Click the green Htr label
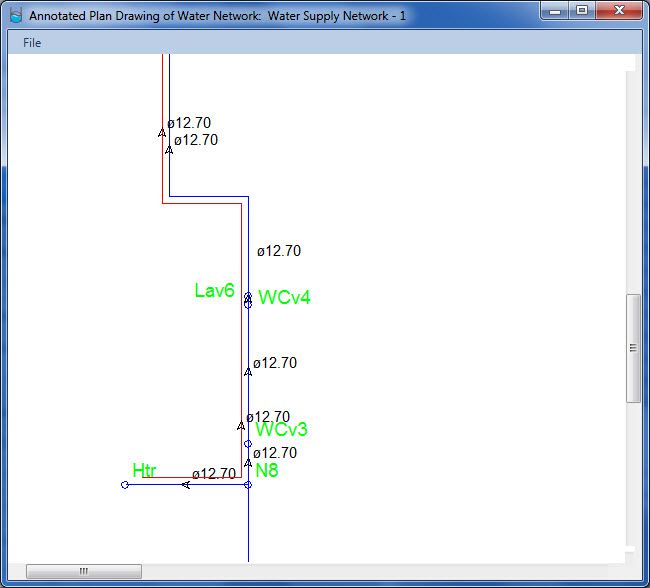Viewport: 650px width, 588px height. pyautogui.click(x=144, y=470)
